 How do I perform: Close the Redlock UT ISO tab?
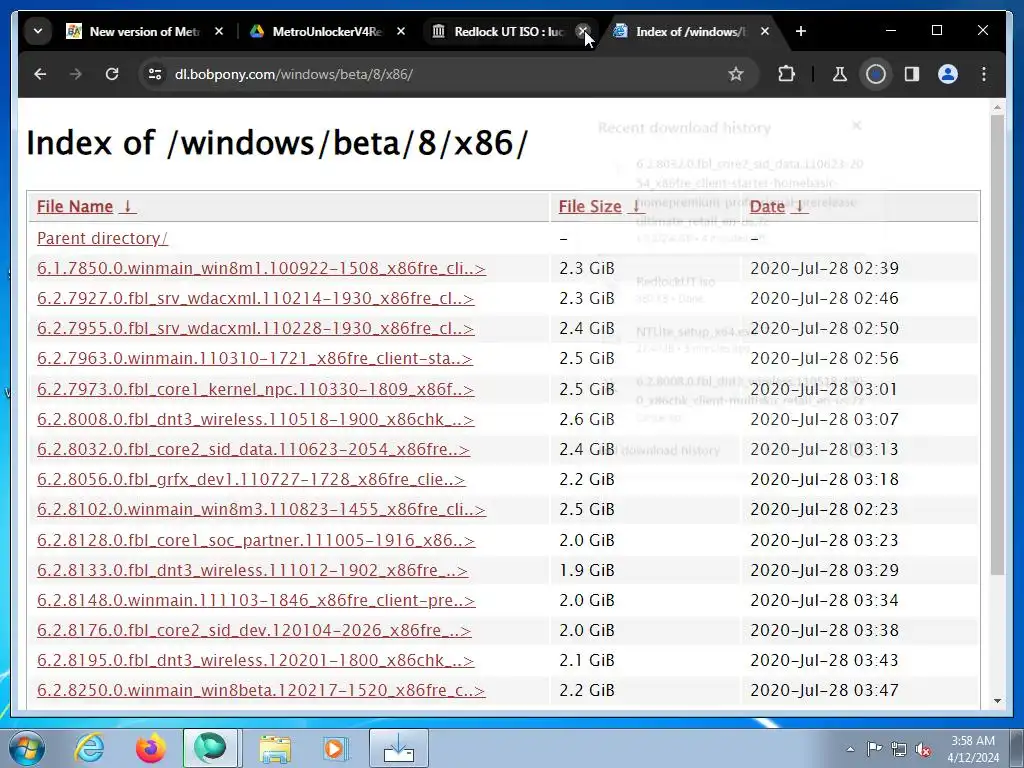tap(583, 31)
